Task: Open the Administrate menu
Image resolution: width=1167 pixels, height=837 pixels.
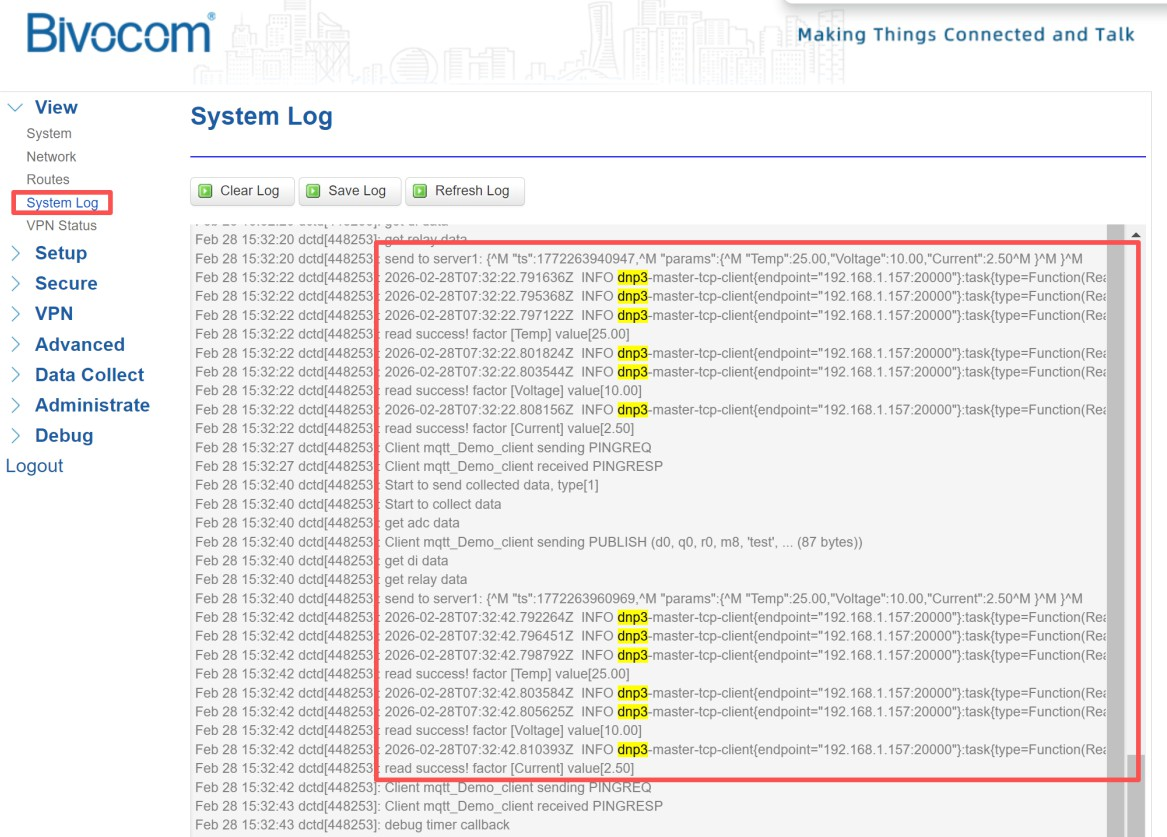Action: (x=92, y=405)
